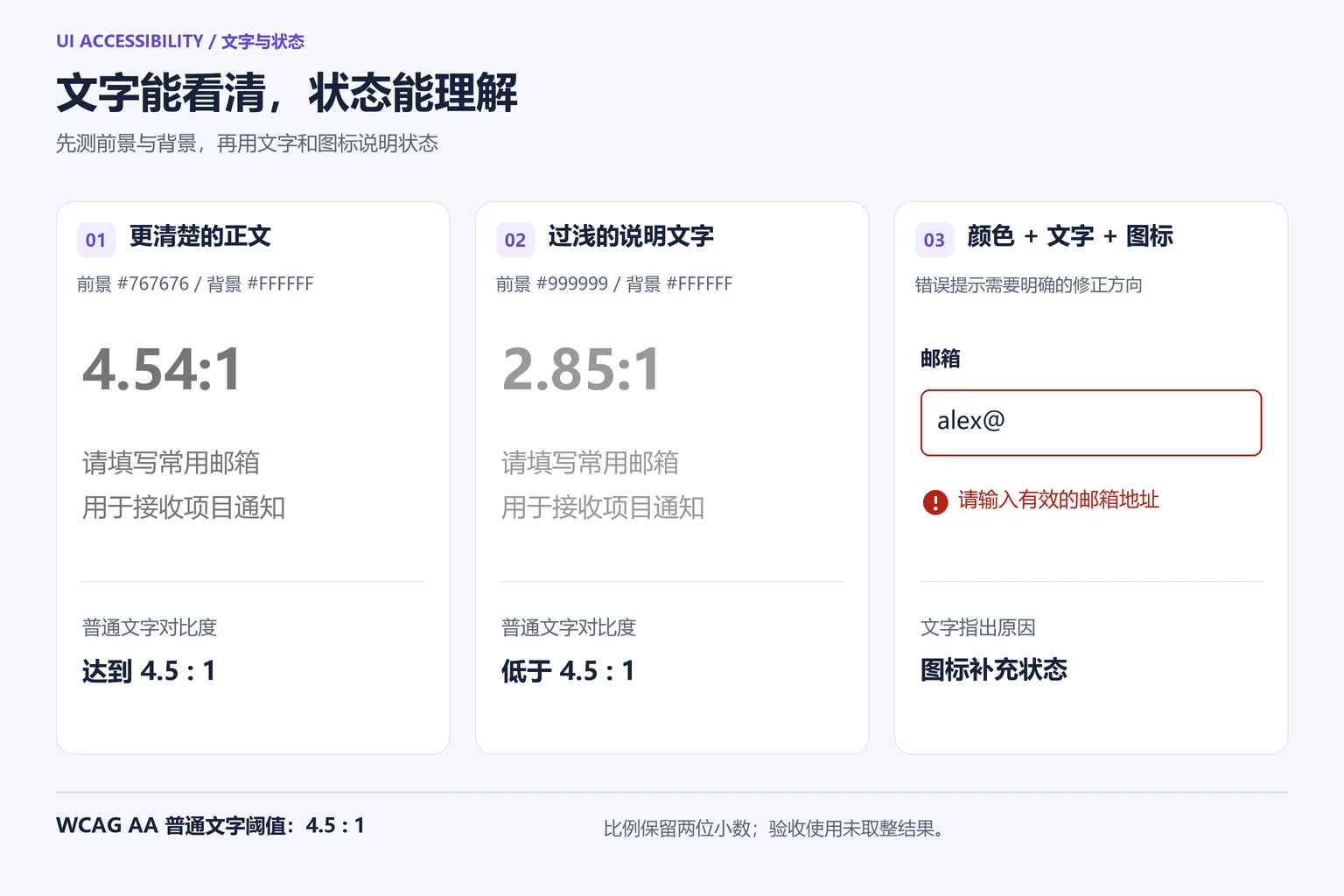Click the 01 number badge
The image size is (1344, 896).
(96, 240)
